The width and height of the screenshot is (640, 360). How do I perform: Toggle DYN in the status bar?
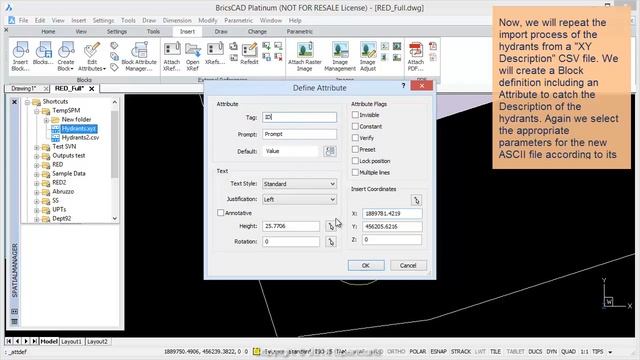[551, 351]
